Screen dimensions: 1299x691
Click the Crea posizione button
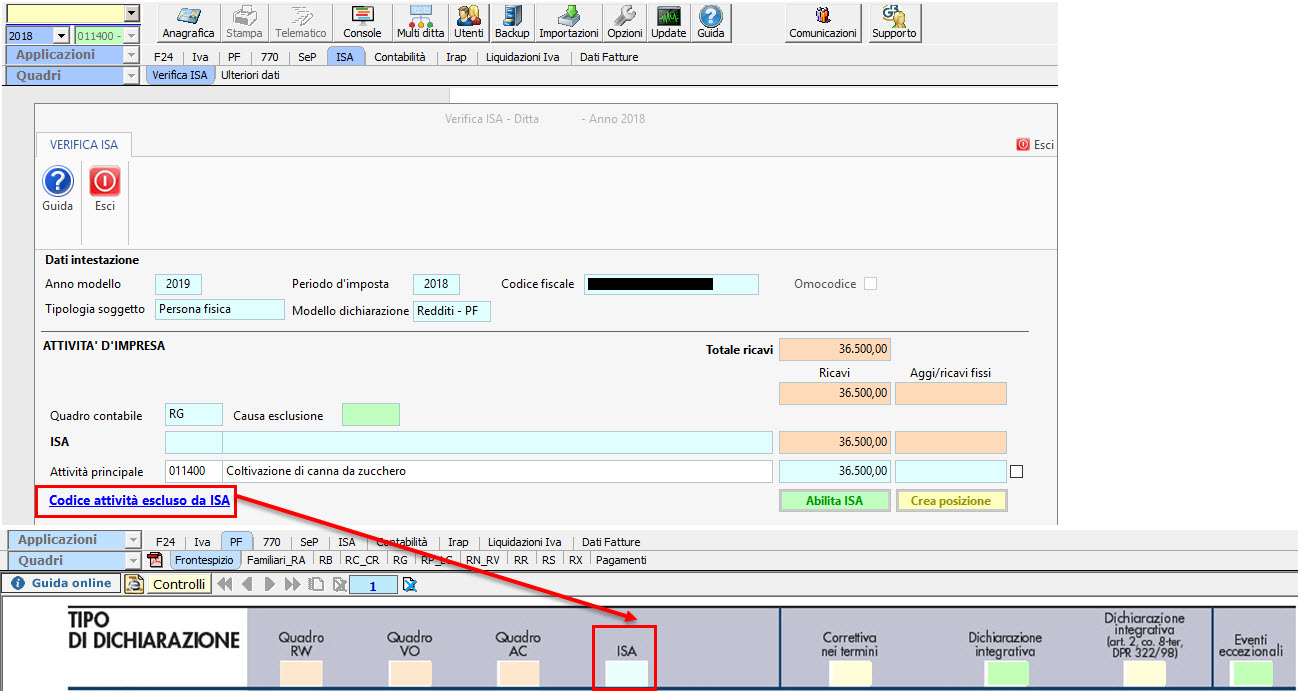(x=951, y=501)
